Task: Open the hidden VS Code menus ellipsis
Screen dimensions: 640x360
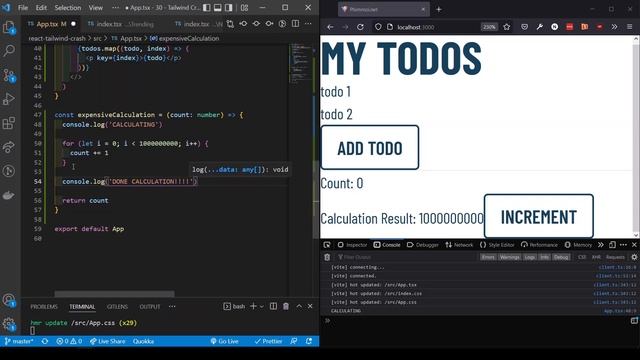Action: (116, 7)
